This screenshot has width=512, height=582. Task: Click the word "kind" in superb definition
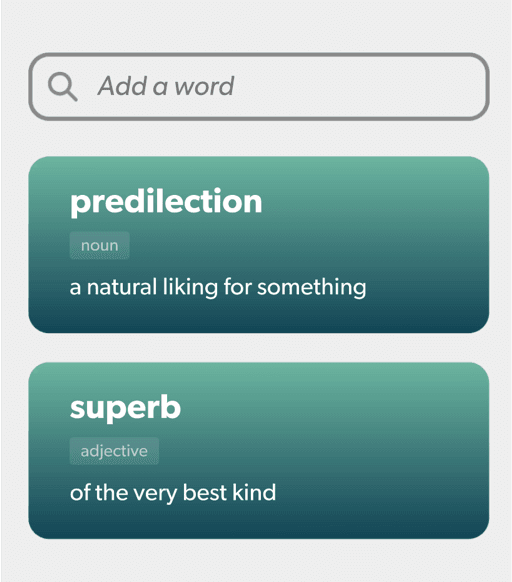[x=254, y=492]
